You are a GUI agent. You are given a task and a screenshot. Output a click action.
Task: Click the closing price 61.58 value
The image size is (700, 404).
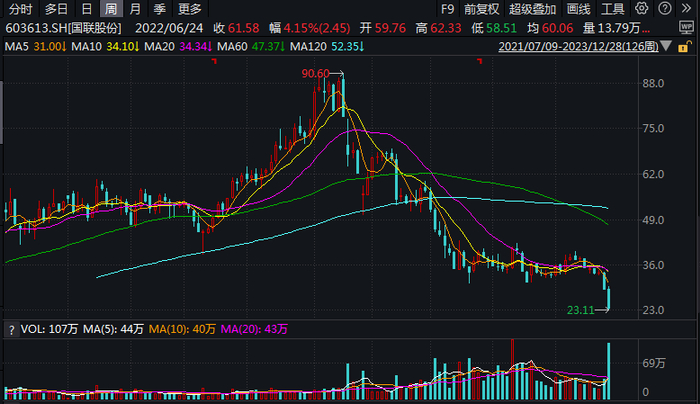coord(243,28)
